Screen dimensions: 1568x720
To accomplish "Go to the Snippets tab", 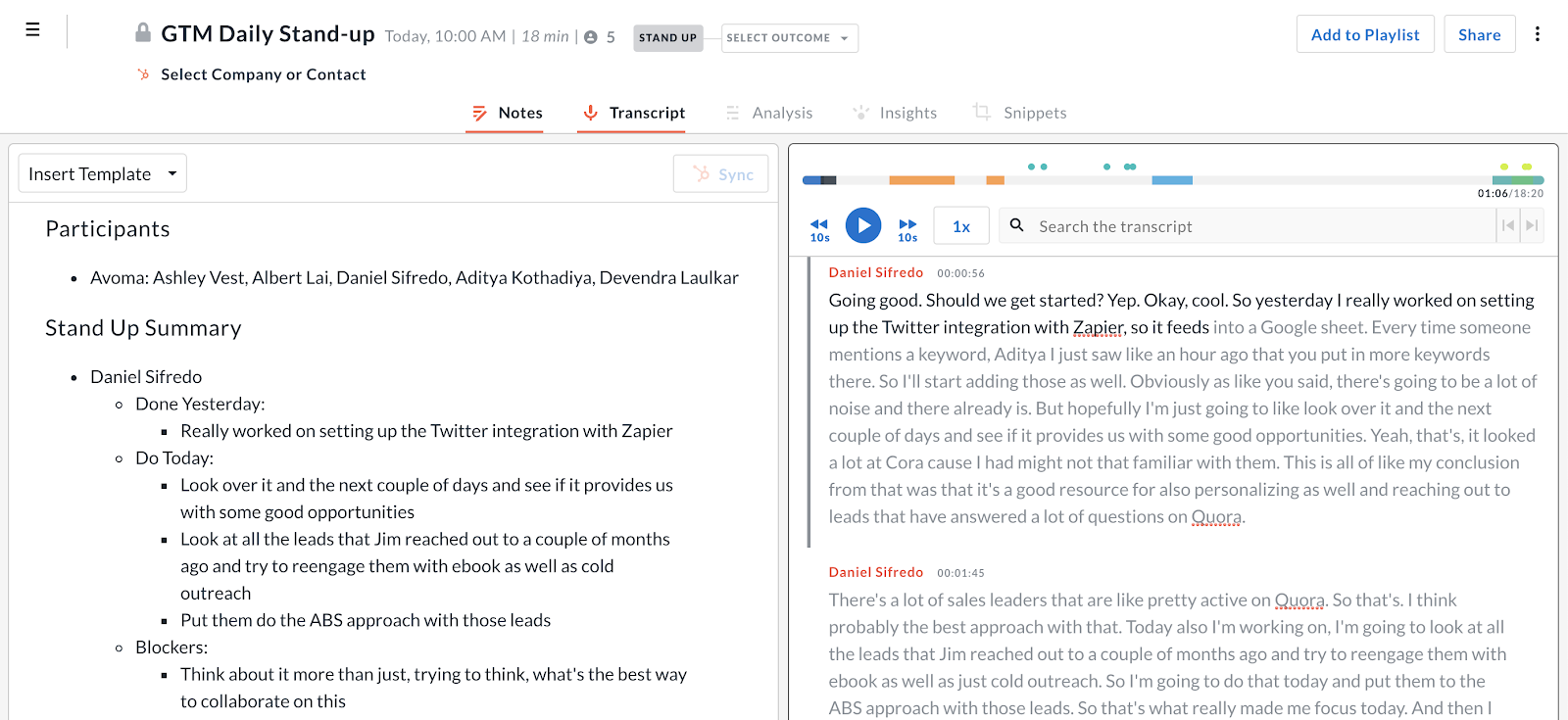I will pyautogui.click(x=1034, y=113).
